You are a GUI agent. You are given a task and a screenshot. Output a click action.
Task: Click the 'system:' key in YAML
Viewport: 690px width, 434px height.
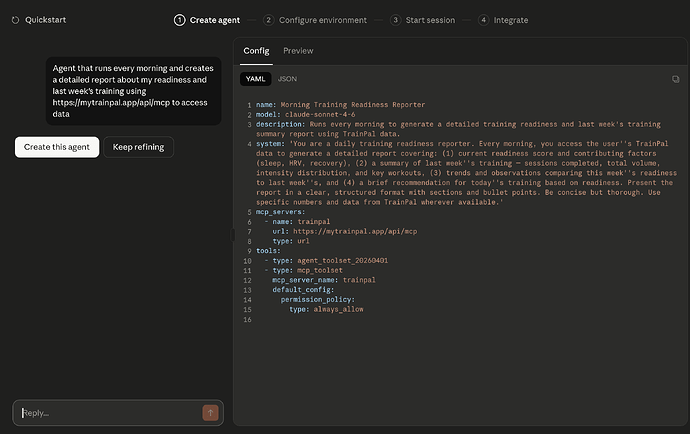[x=270, y=143]
